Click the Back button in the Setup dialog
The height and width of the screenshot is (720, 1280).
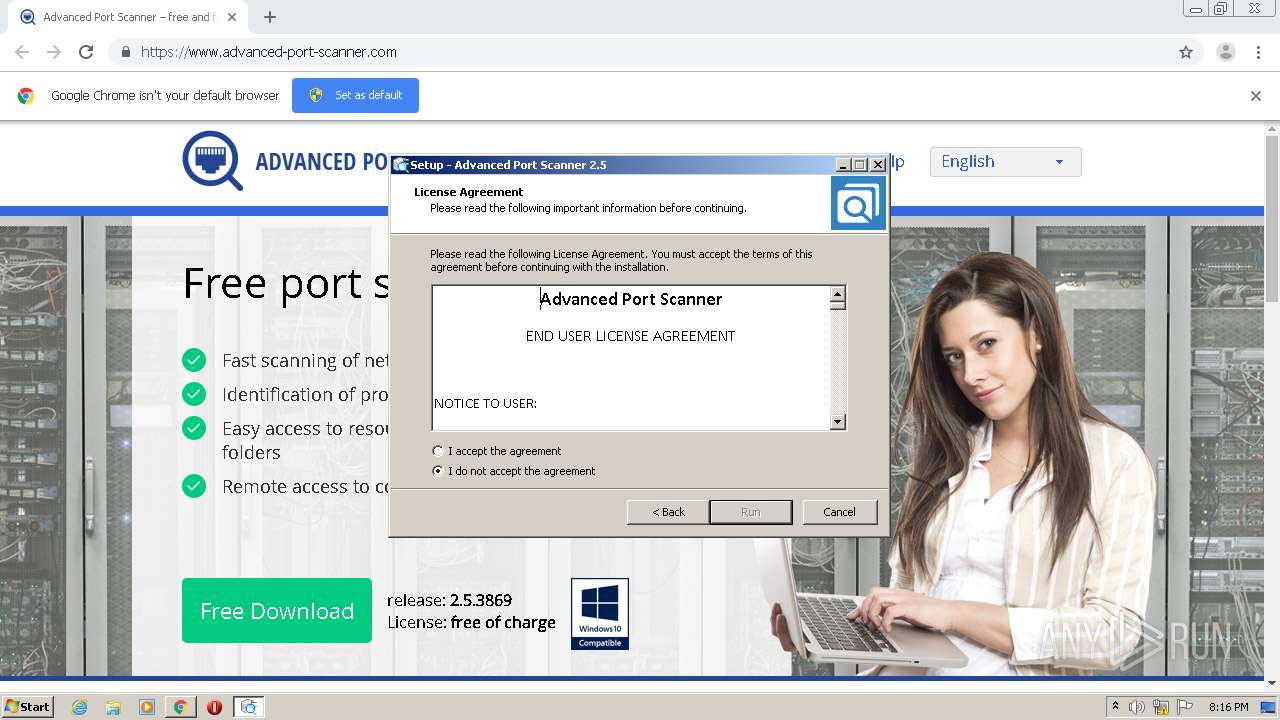(668, 512)
